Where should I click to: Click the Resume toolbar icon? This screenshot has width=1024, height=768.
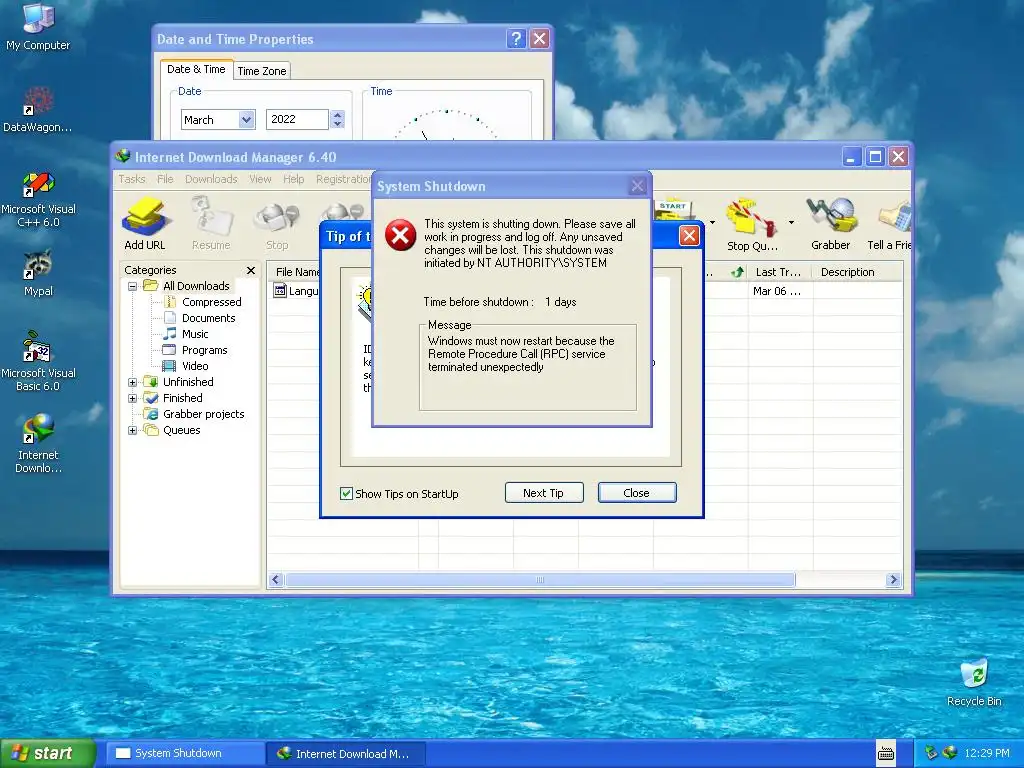[211, 224]
